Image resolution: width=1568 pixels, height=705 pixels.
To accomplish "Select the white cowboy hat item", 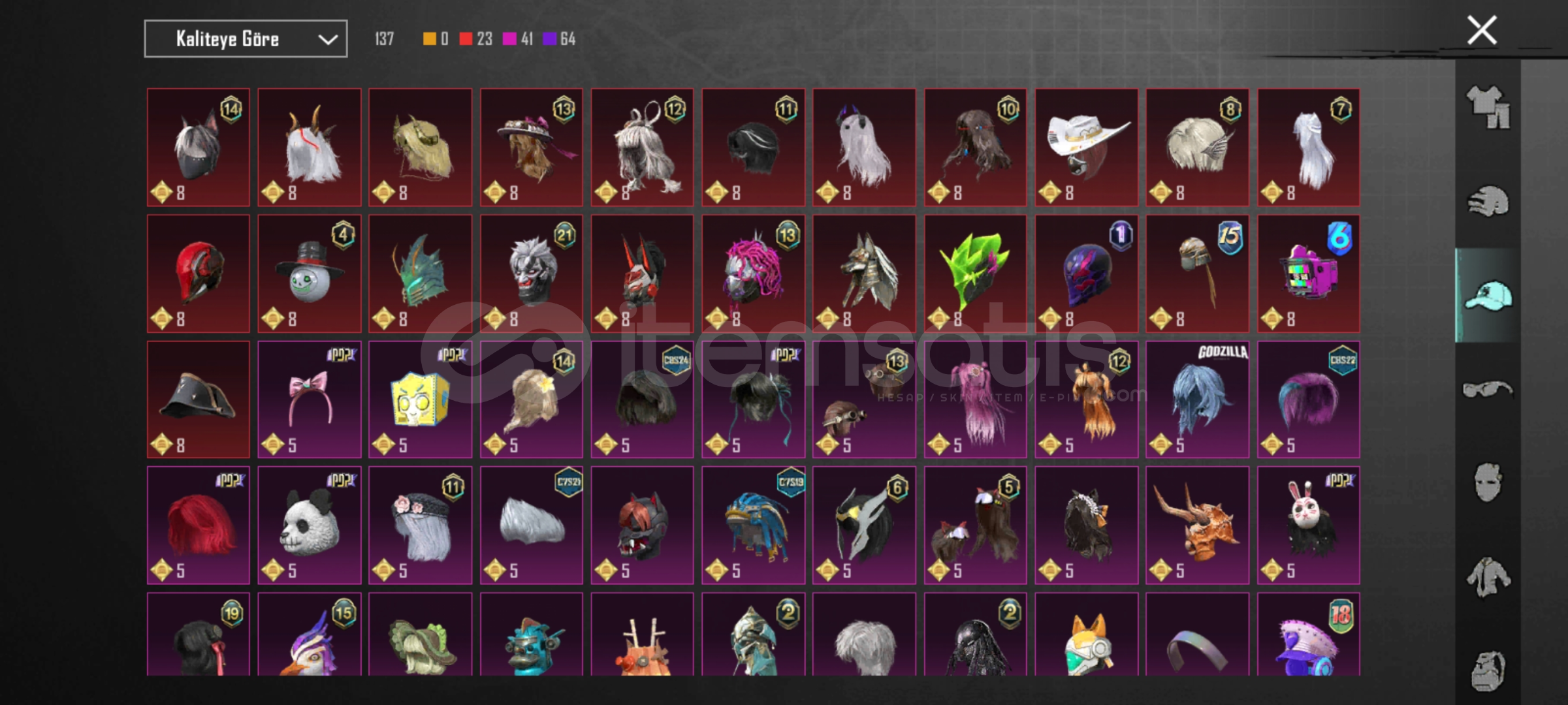I will coord(1087,148).
